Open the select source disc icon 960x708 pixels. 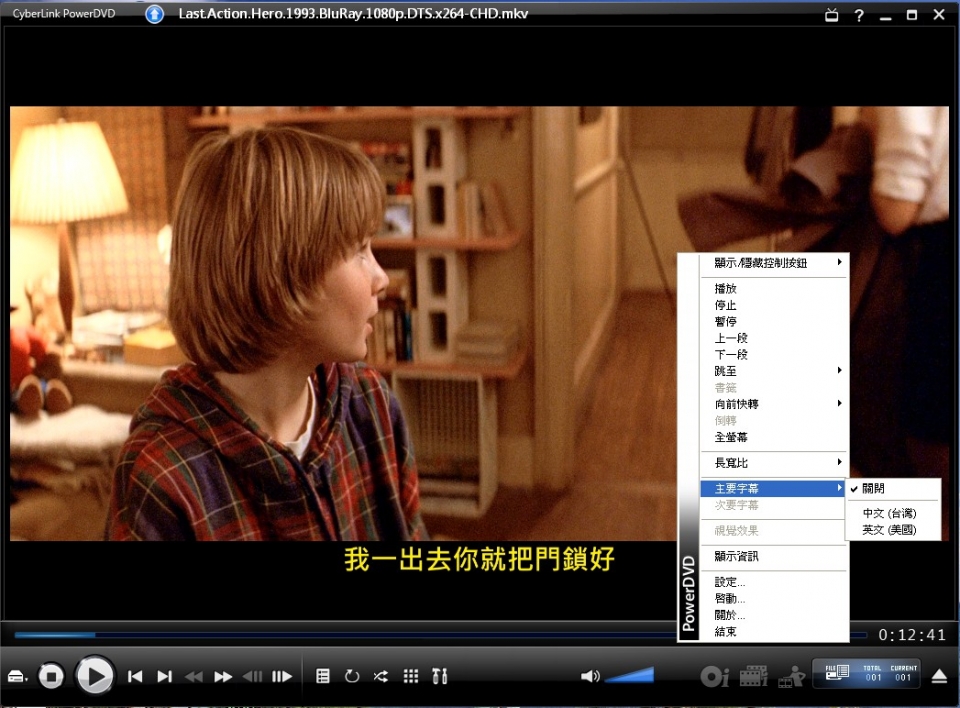tap(16, 676)
